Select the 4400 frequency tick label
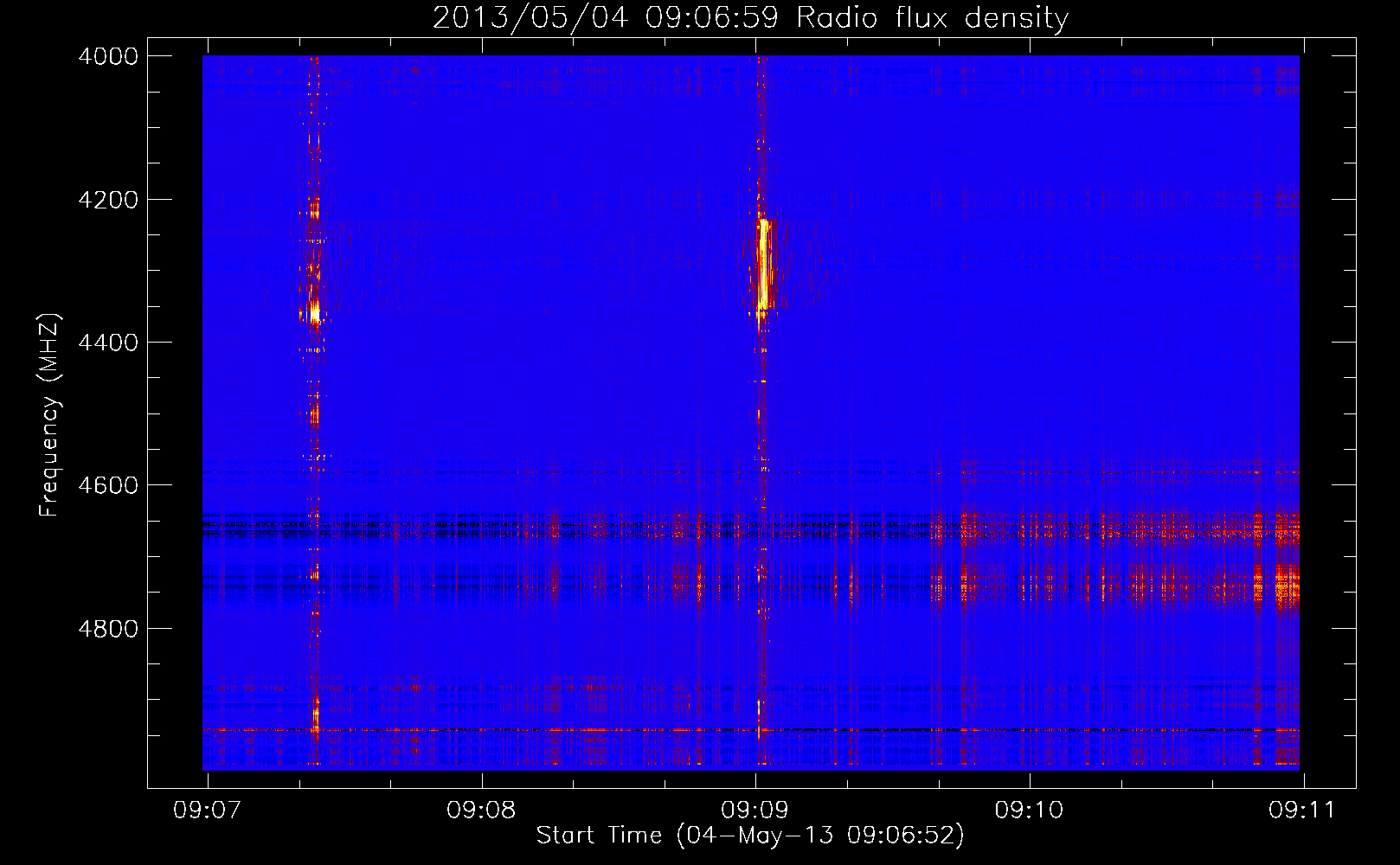The image size is (1400, 865). pyautogui.click(x=108, y=343)
